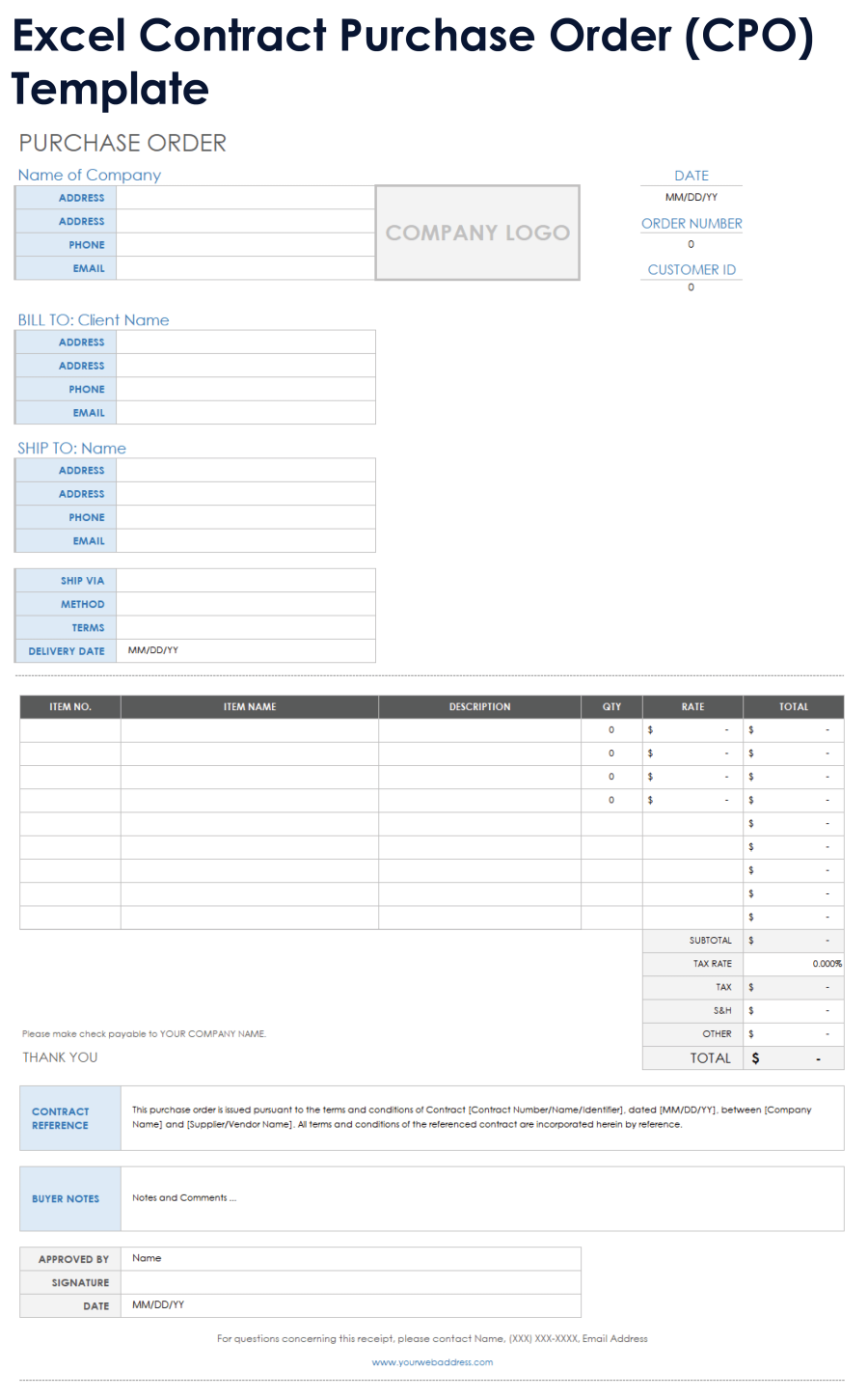Click the Name of Company heading

(89, 175)
